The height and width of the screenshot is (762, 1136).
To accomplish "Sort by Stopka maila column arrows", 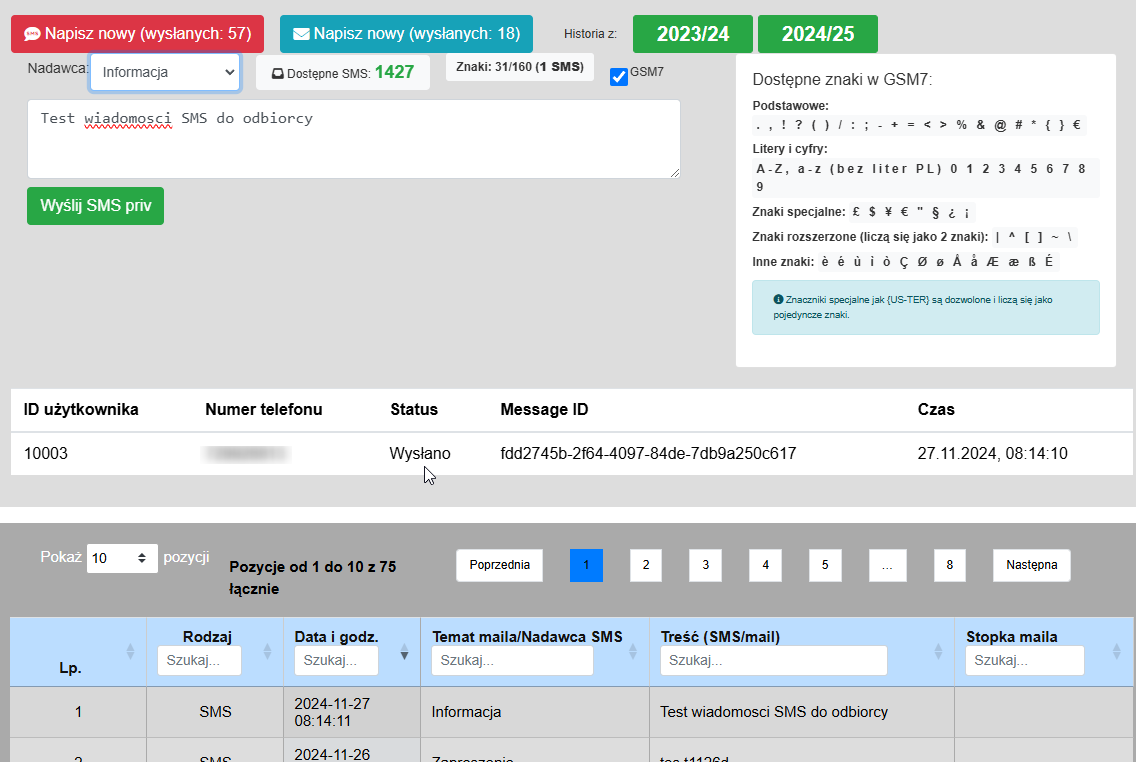I will tap(1116, 652).
